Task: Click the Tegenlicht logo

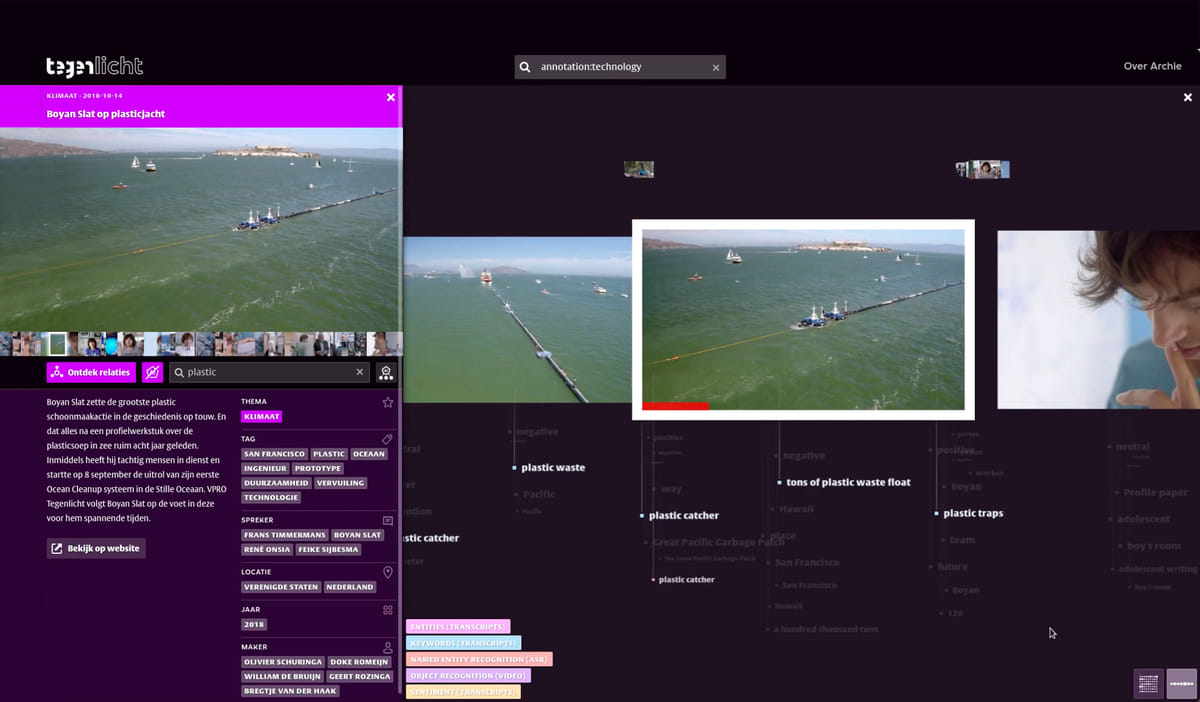Action: tap(95, 67)
